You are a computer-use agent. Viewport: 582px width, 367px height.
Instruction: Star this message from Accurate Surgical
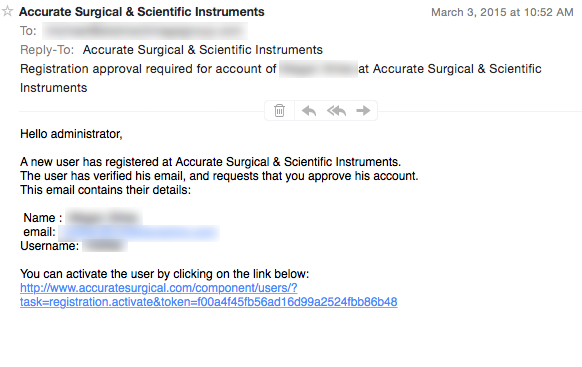pyautogui.click(x=7, y=11)
